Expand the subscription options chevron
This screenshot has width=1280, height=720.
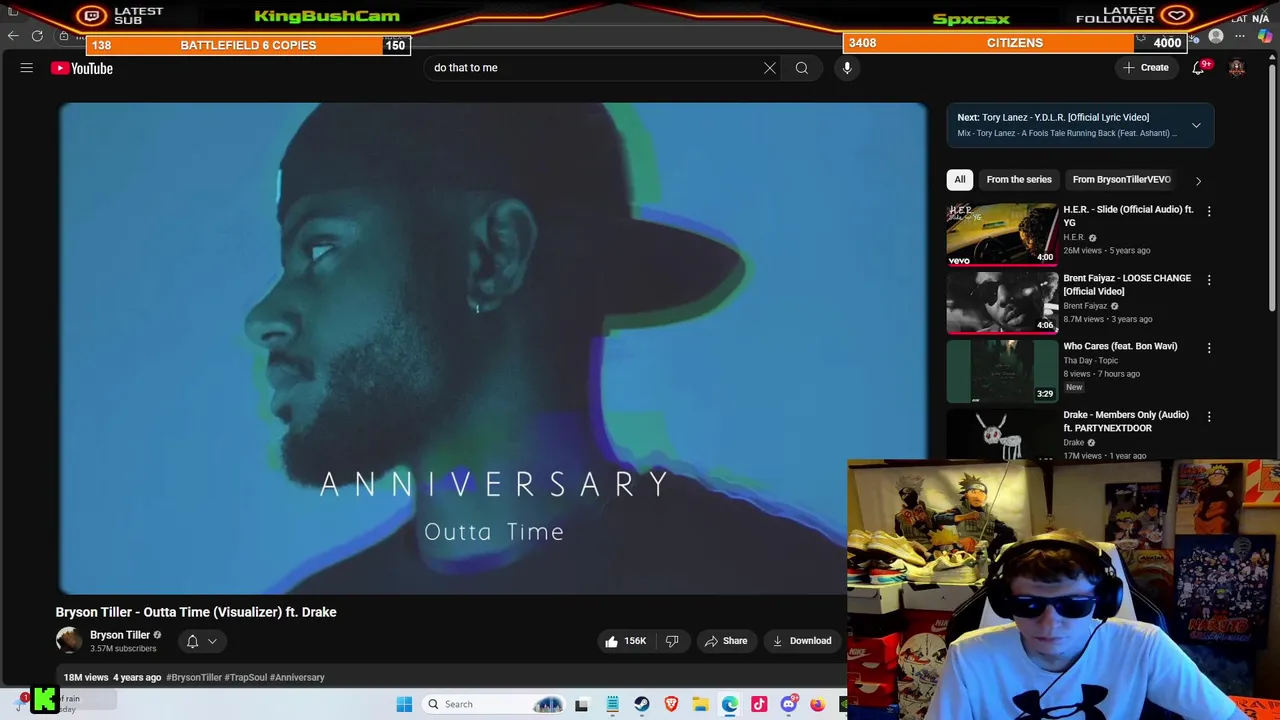click(x=212, y=642)
